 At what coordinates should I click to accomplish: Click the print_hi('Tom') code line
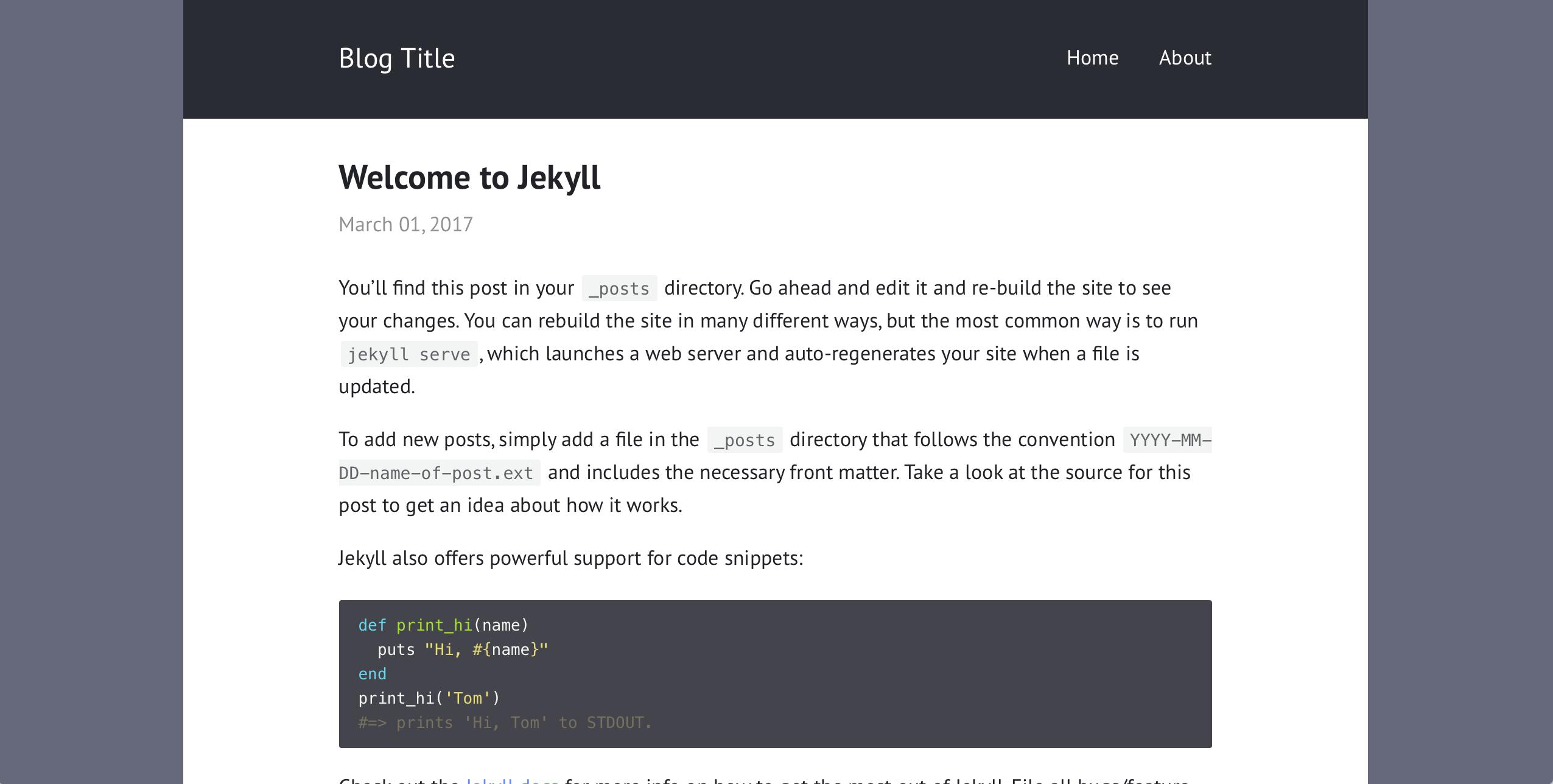[x=429, y=698]
